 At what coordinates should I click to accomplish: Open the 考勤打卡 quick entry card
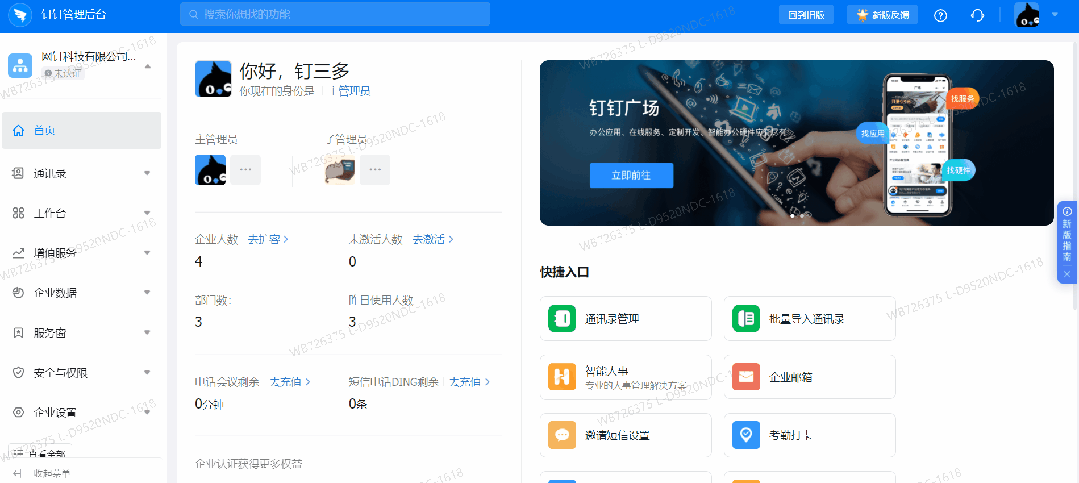809,436
